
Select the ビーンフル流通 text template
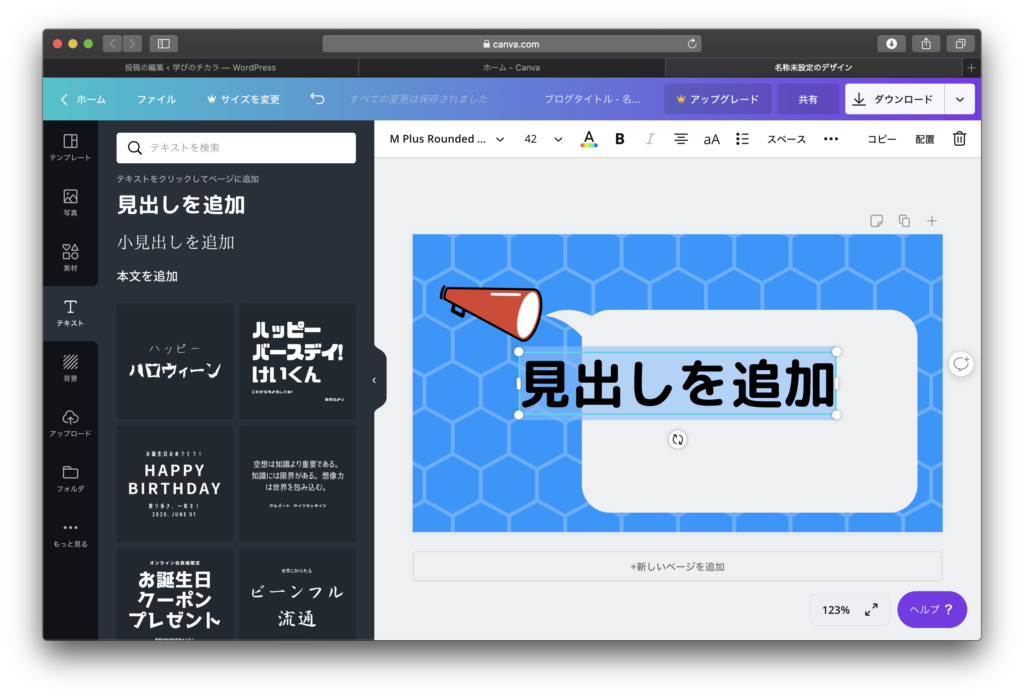point(298,594)
